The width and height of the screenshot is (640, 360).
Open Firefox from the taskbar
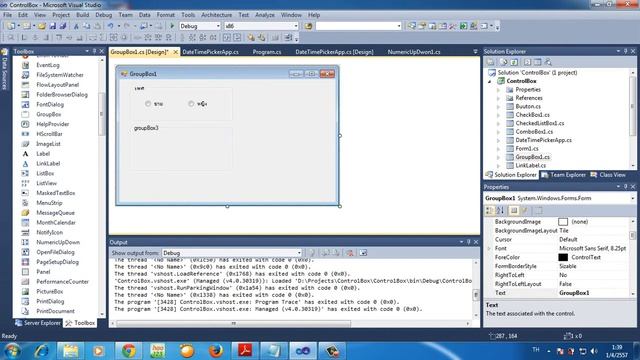pyautogui.click(x=216, y=351)
